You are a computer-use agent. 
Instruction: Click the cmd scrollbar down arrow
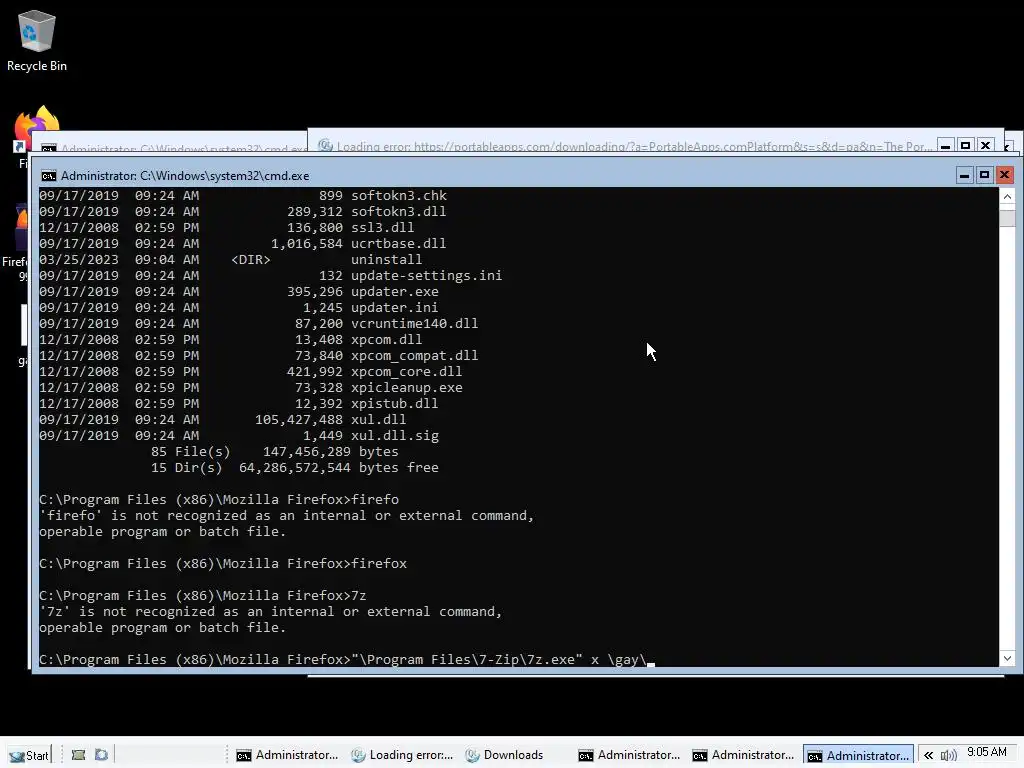[1007, 658]
